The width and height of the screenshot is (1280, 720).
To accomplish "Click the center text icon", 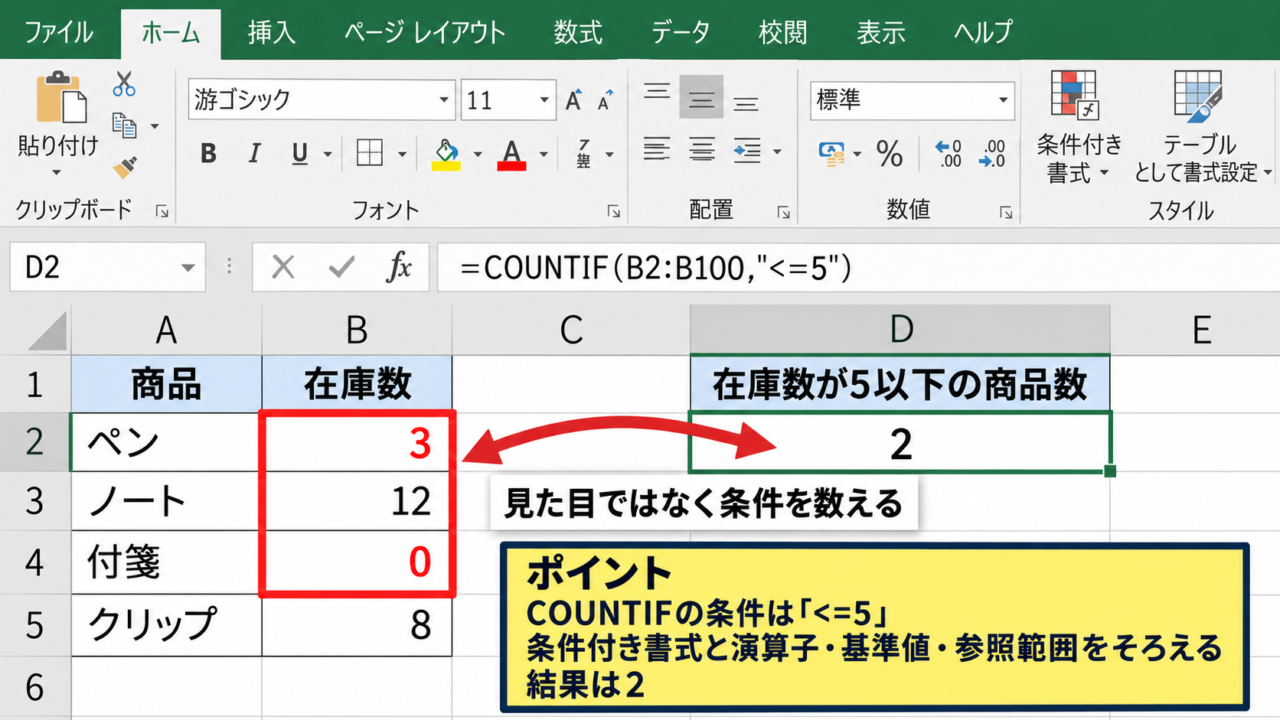I will [x=702, y=151].
